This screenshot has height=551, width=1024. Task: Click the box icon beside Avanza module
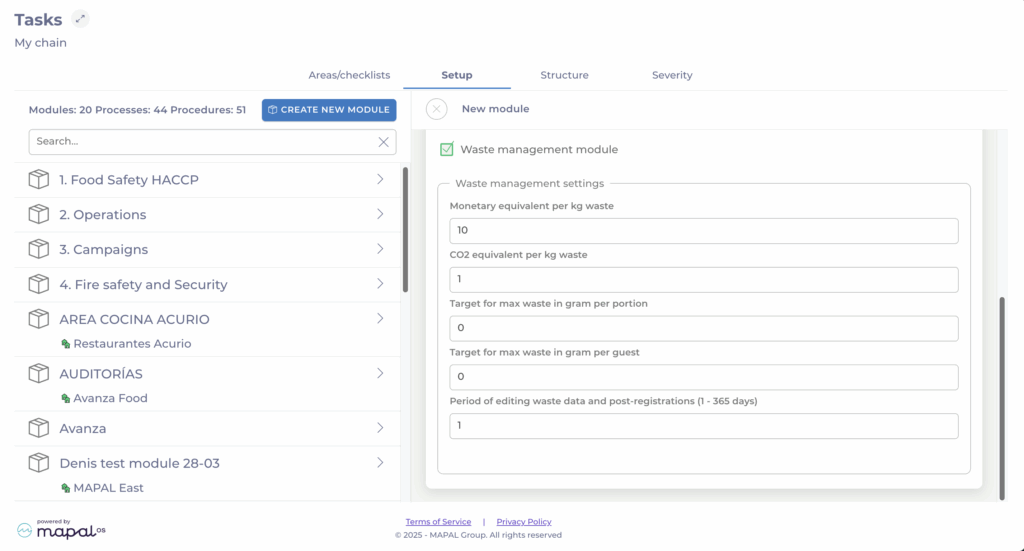click(39, 429)
